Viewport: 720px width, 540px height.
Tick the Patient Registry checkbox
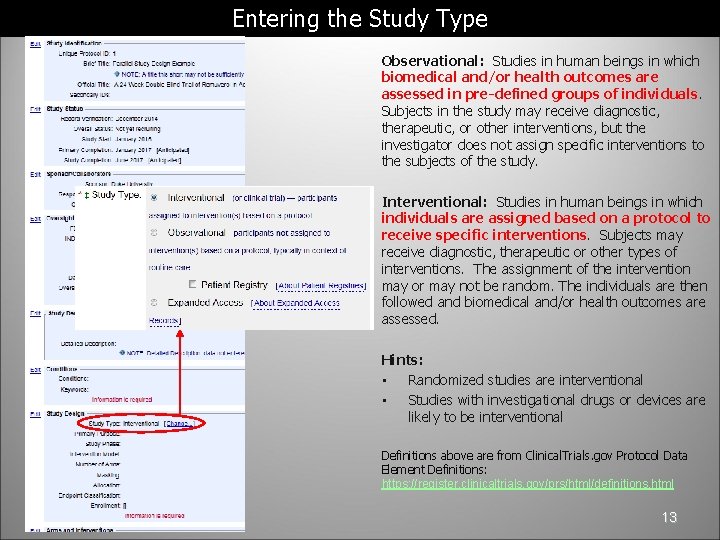pyautogui.click(x=192, y=284)
